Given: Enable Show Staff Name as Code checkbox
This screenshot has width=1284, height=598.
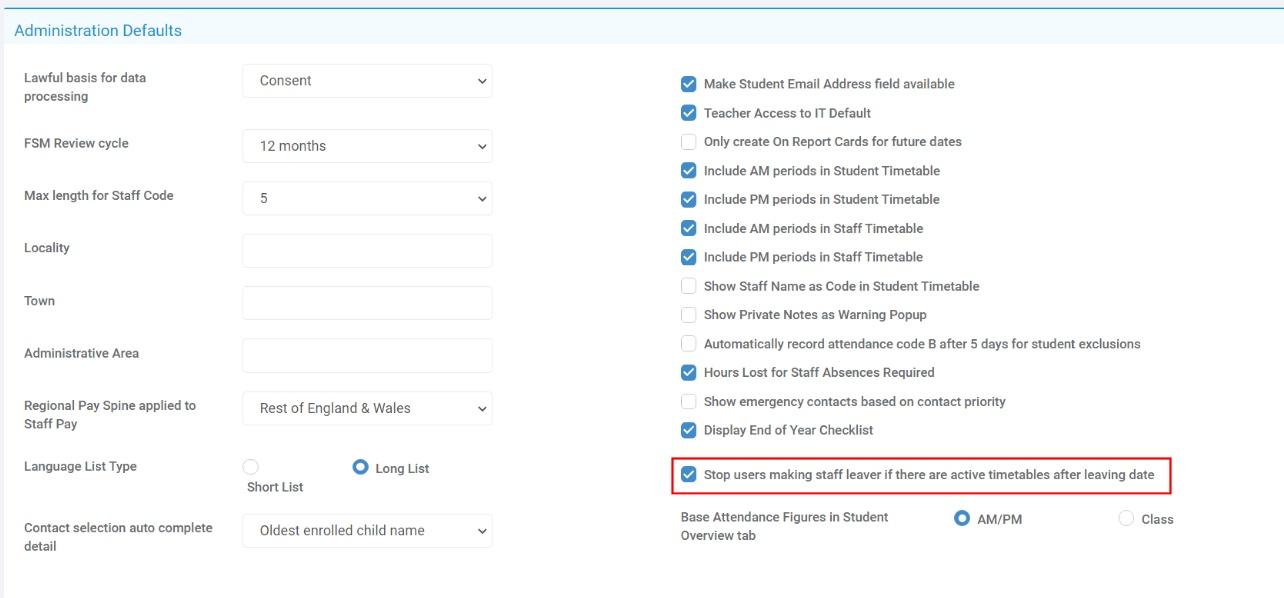Looking at the screenshot, I should click(688, 286).
